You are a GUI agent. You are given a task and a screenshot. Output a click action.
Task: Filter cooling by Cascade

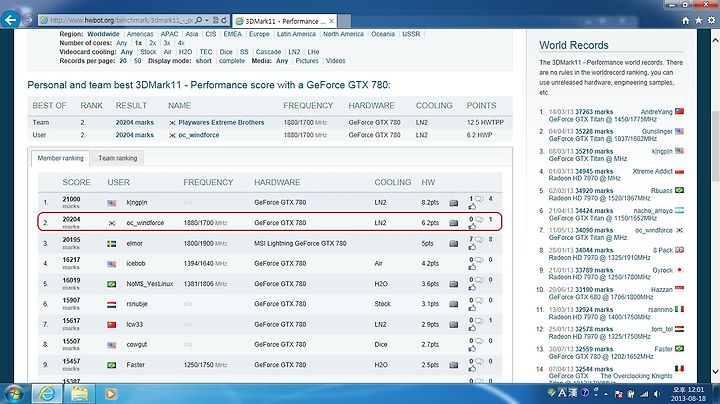tap(268, 52)
